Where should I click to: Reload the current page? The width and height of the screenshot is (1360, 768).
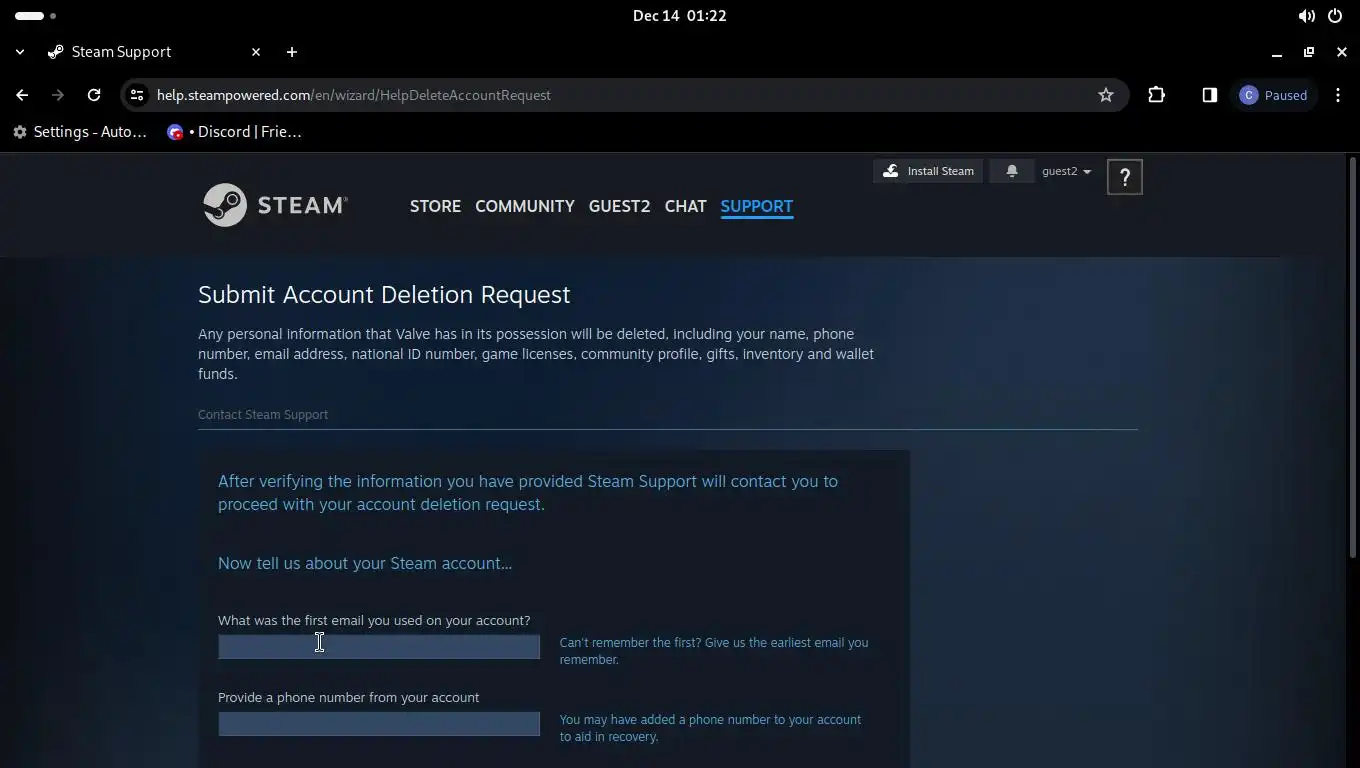pyautogui.click(x=94, y=95)
